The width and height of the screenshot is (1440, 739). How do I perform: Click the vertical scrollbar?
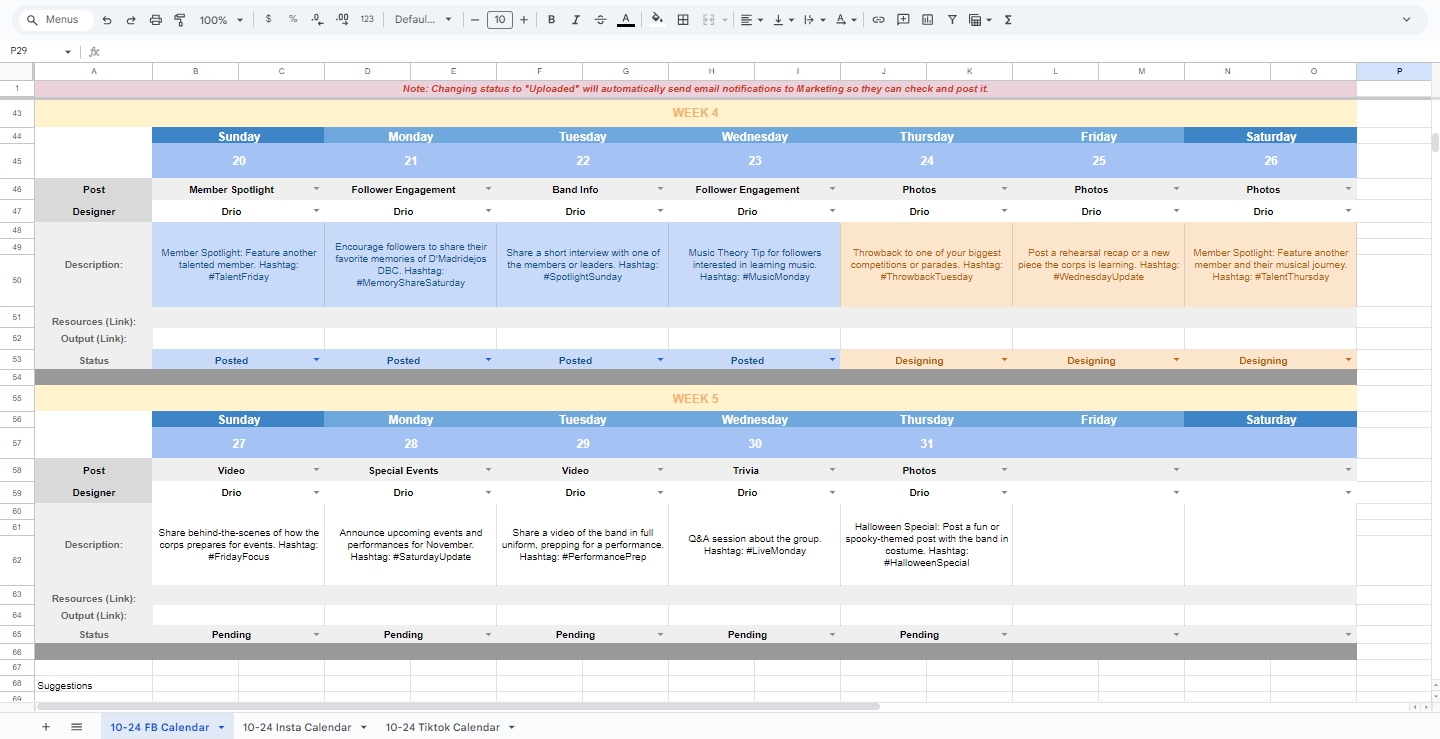1434,142
